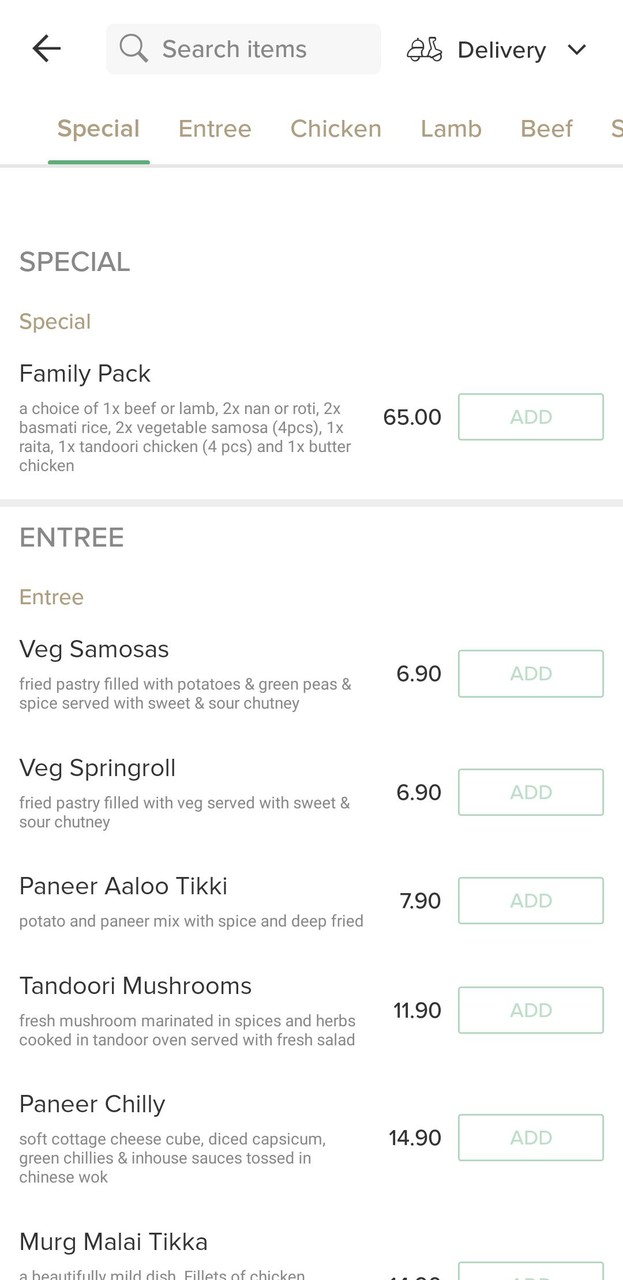Add Tandoori Mushrooms to cart
The width and height of the screenshot is (623, 1280).
coord(530,1010)
